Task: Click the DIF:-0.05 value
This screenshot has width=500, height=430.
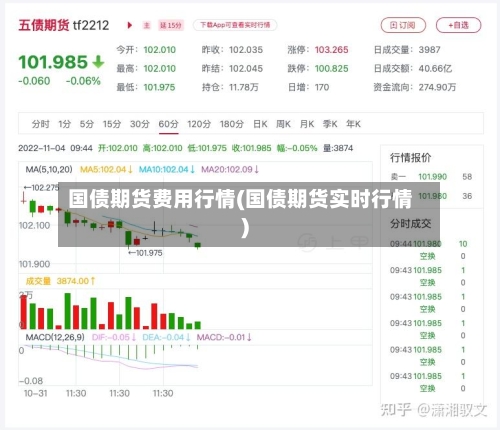Action: tap(114, 337)
